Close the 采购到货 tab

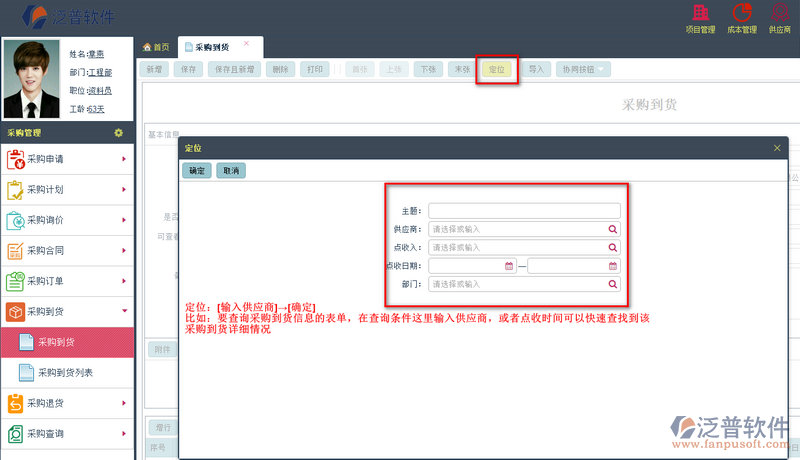pos(246,43)
